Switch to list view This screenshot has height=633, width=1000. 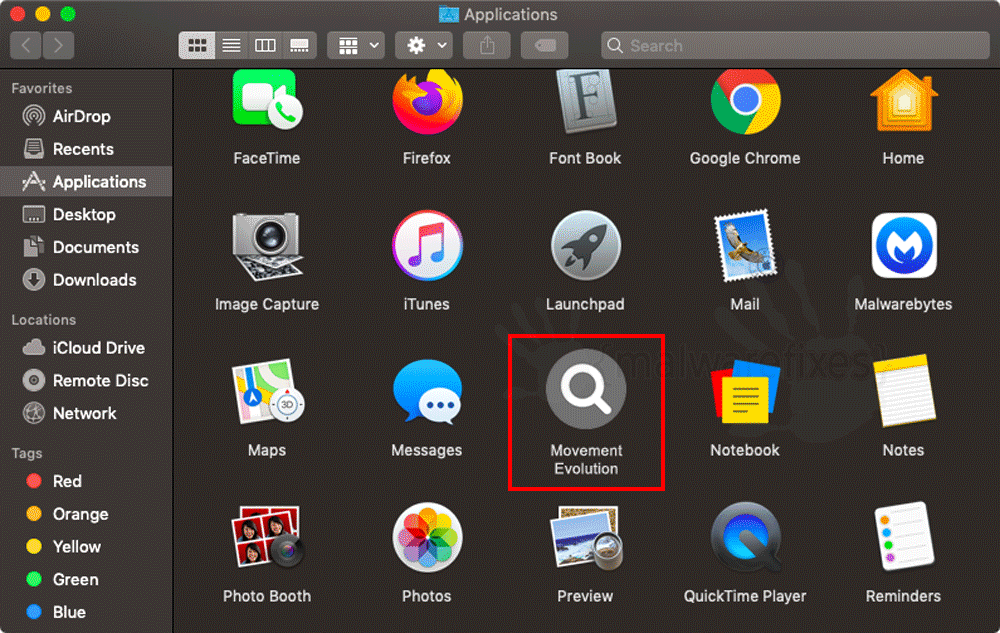tap(232, 45)
